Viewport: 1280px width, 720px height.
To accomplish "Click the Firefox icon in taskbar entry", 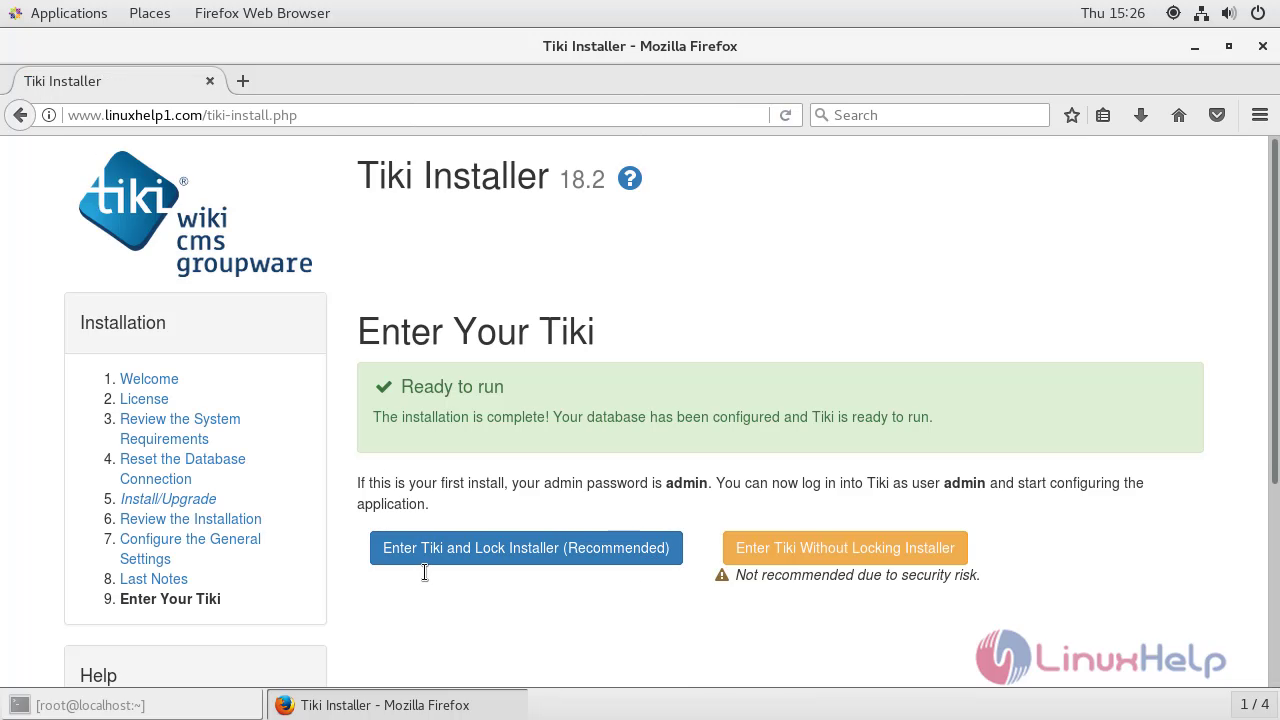I will coord(285,705).
